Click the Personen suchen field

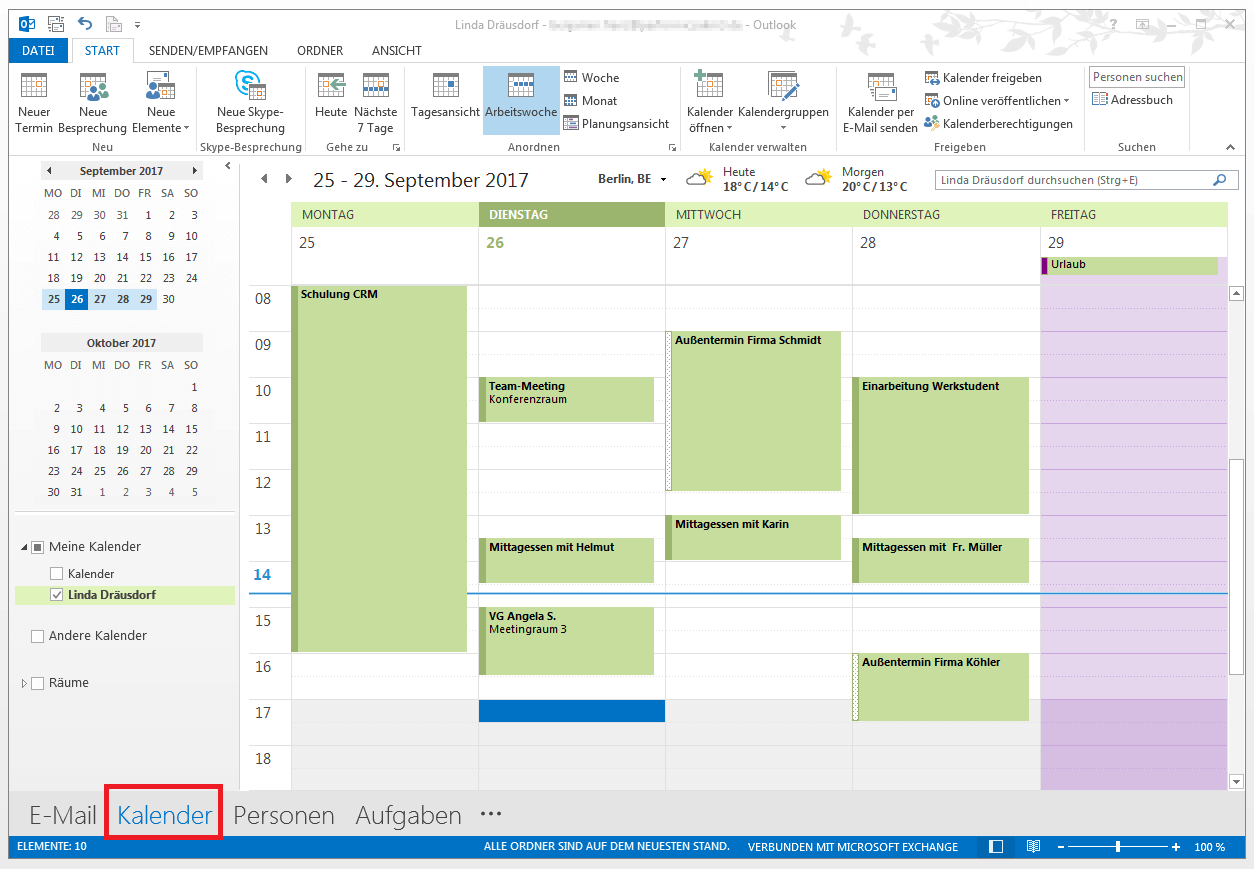coord(1138,77)
